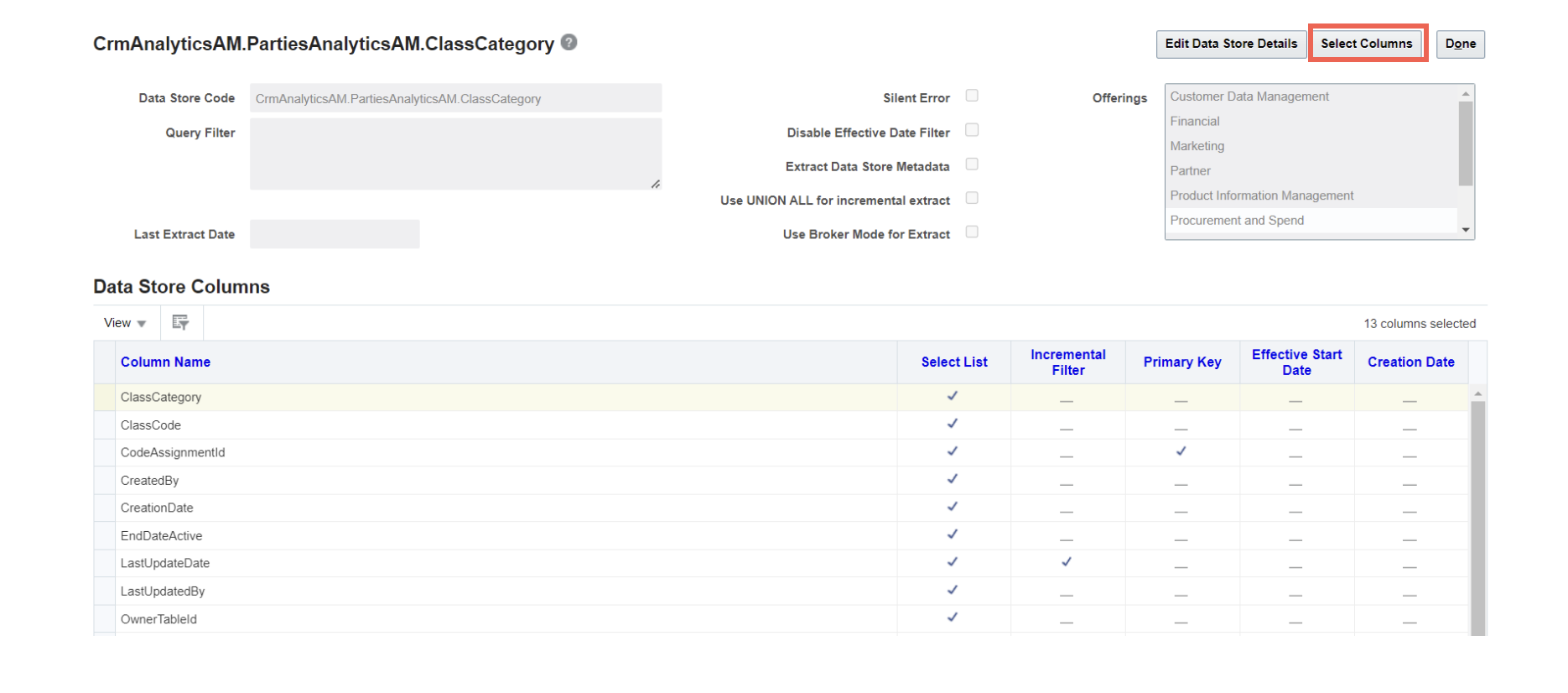Click Primary Key checkmark for CodeAssignmentId
This screenshot has width=1568, height=693.
[1181, 451]
